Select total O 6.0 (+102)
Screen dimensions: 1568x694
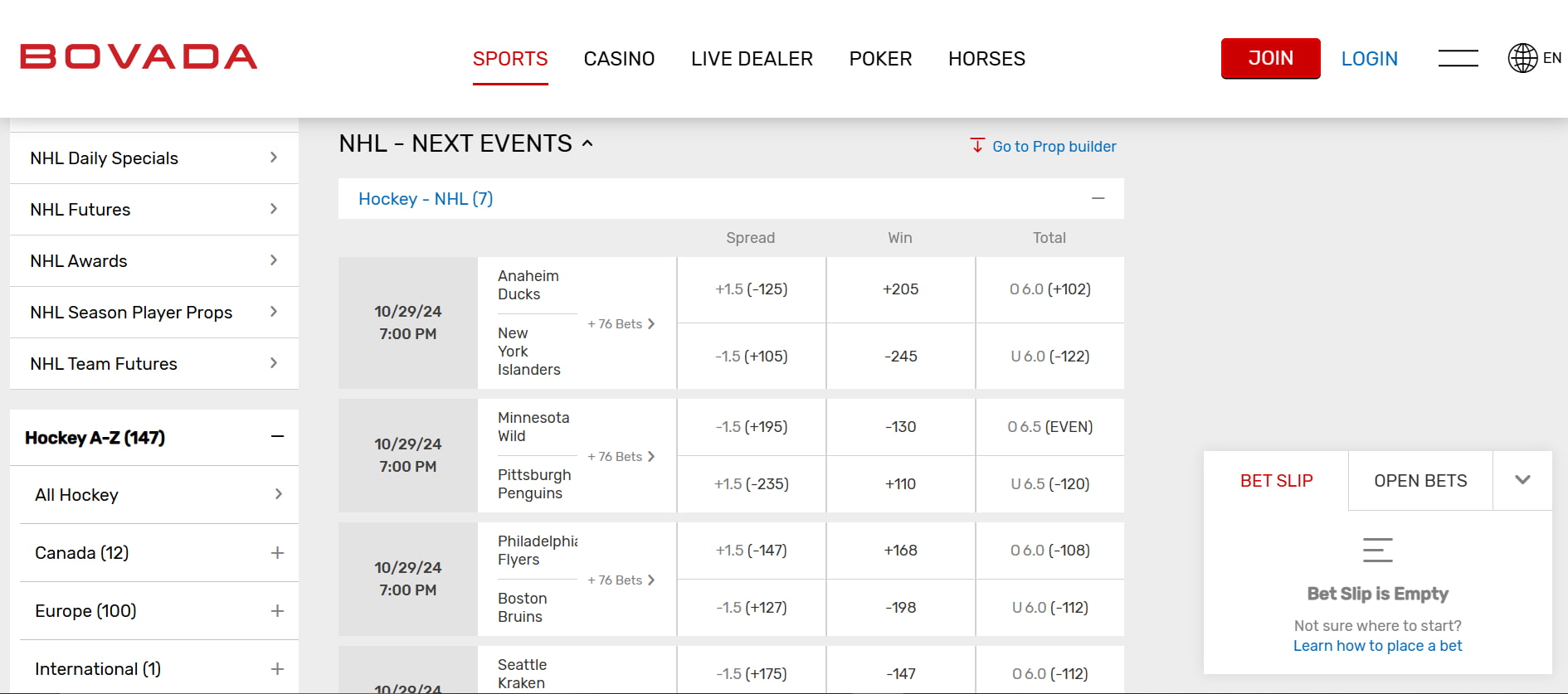[1050, 289]
